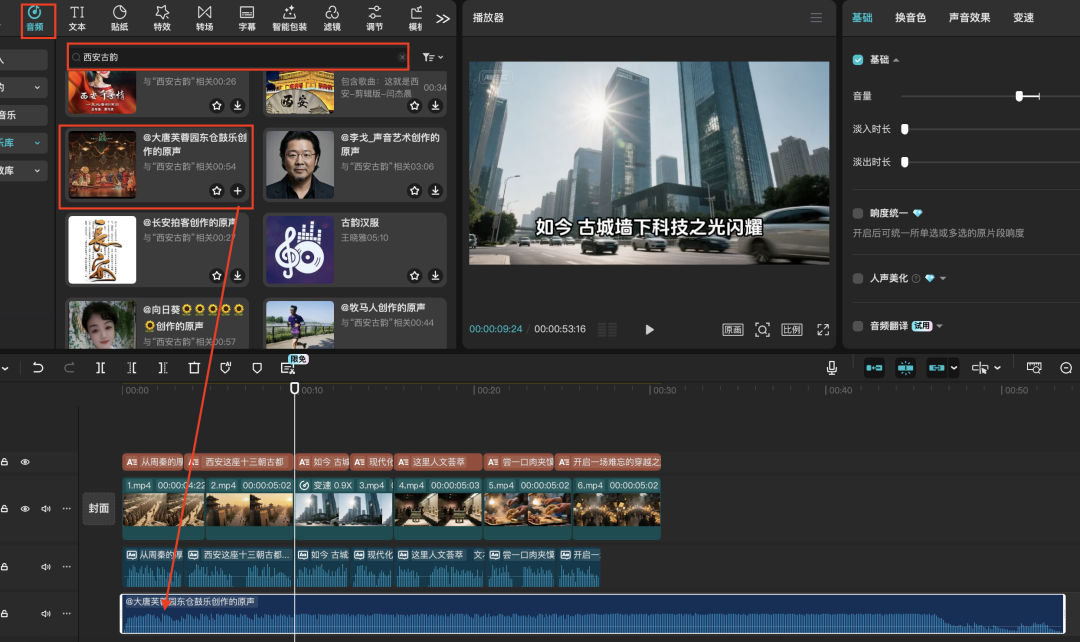Click the 比例 aspect ratio button
The width and height of the screenshot is (1080, 642).
pyautogui.click(x=792, y=330)
